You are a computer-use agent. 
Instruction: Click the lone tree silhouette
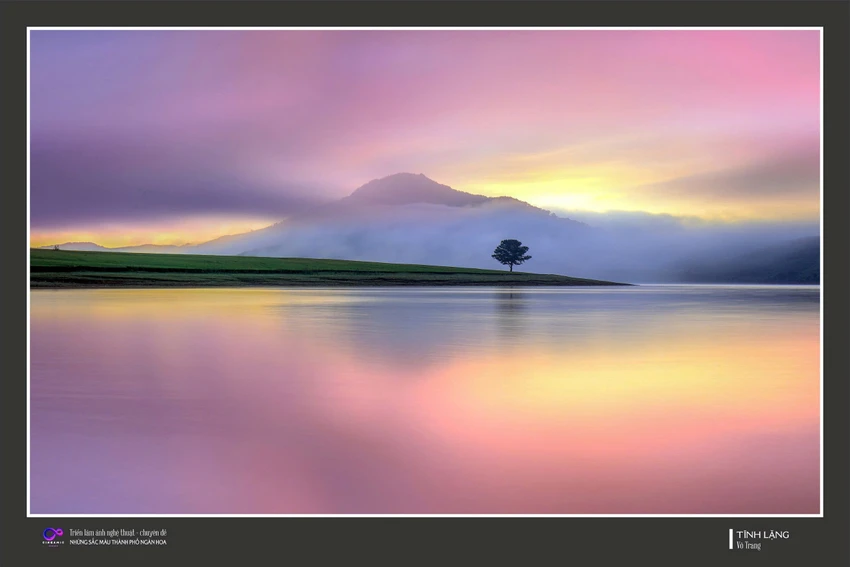511,255
